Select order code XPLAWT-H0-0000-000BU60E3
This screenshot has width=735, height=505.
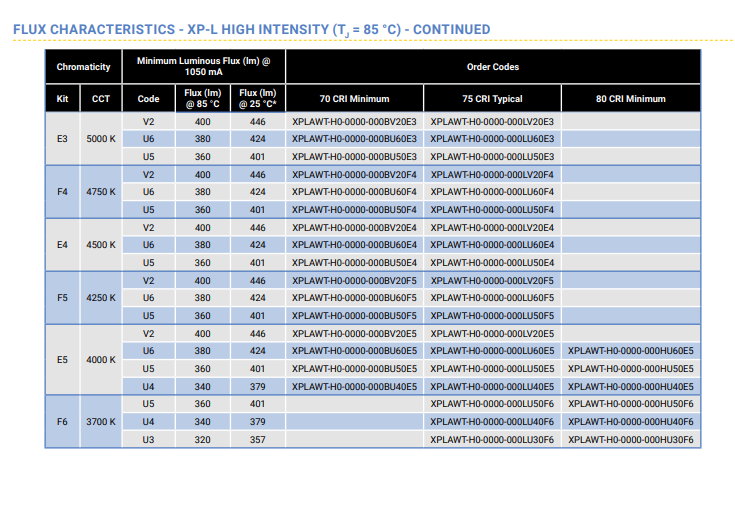(x=354, y=139)
